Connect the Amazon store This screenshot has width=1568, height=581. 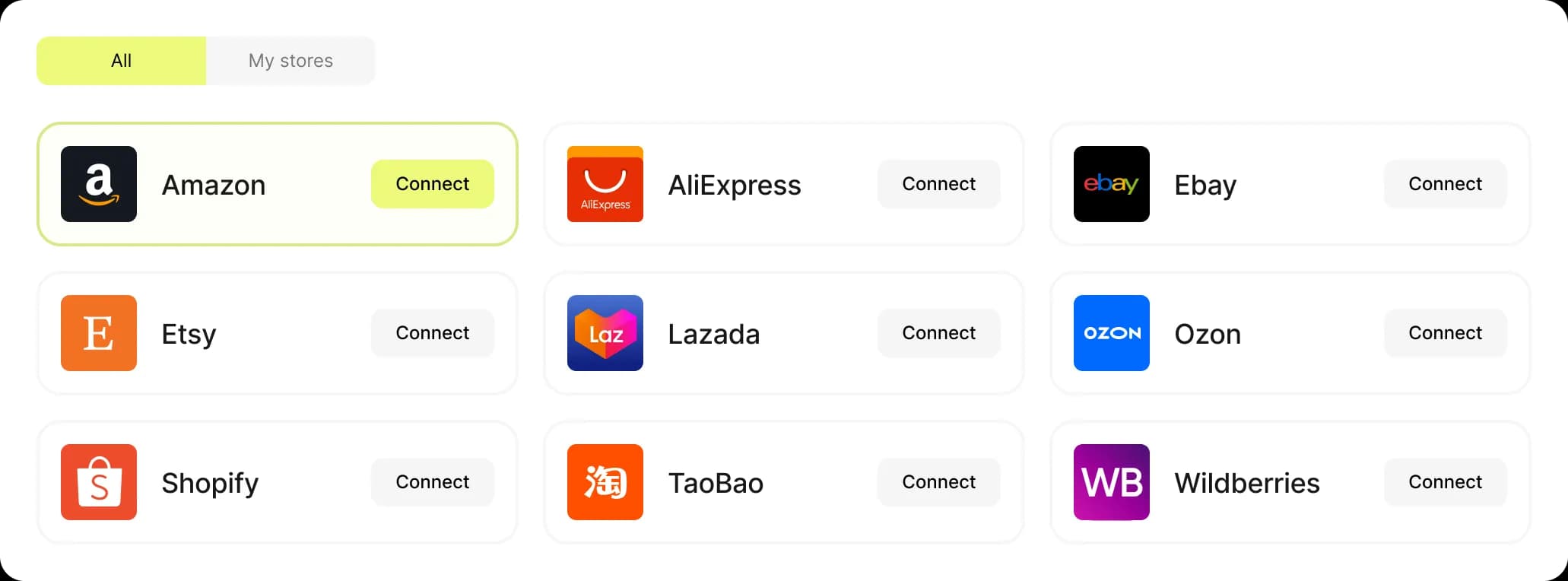[433, 184]
